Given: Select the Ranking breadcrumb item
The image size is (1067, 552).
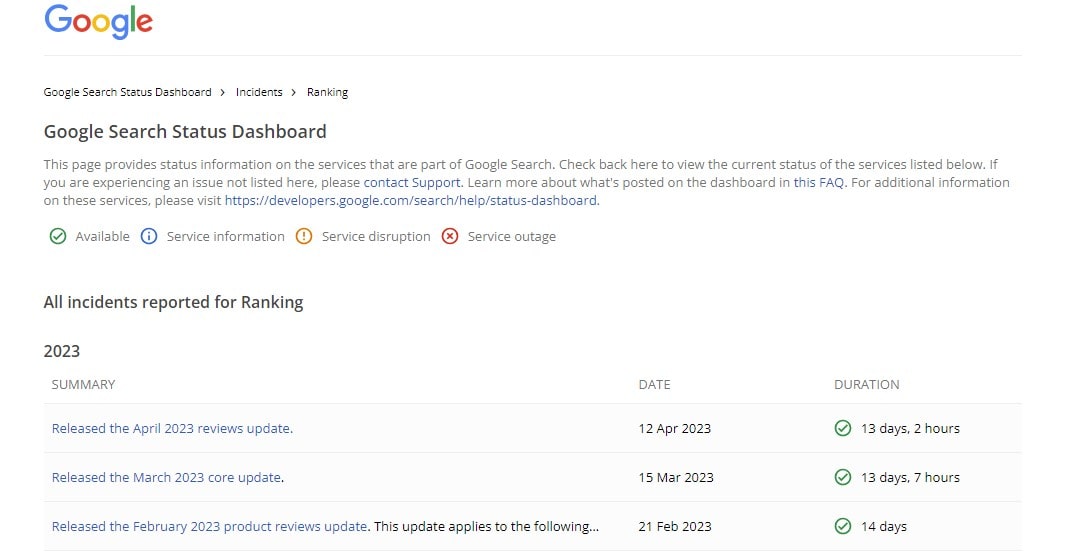Looking at the screenshot, I should (x=327, y=92).
